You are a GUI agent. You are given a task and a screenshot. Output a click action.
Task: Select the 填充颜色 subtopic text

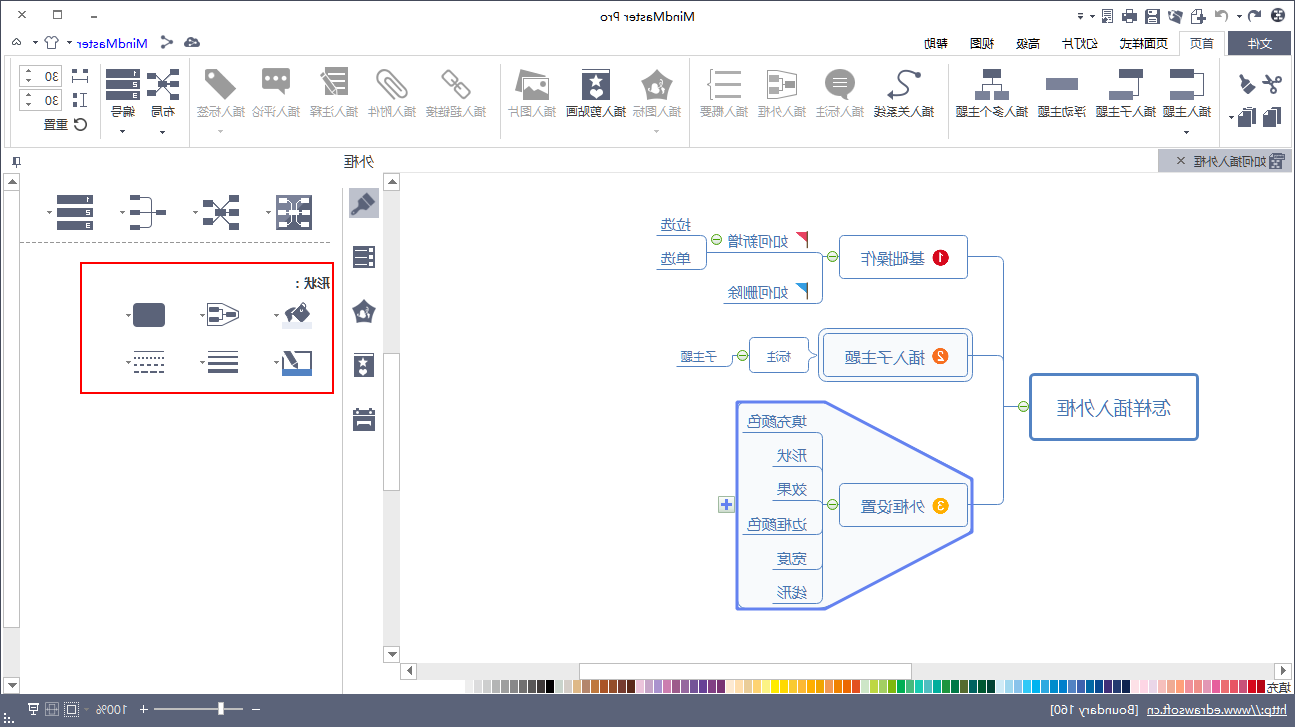tap(776, 422)
